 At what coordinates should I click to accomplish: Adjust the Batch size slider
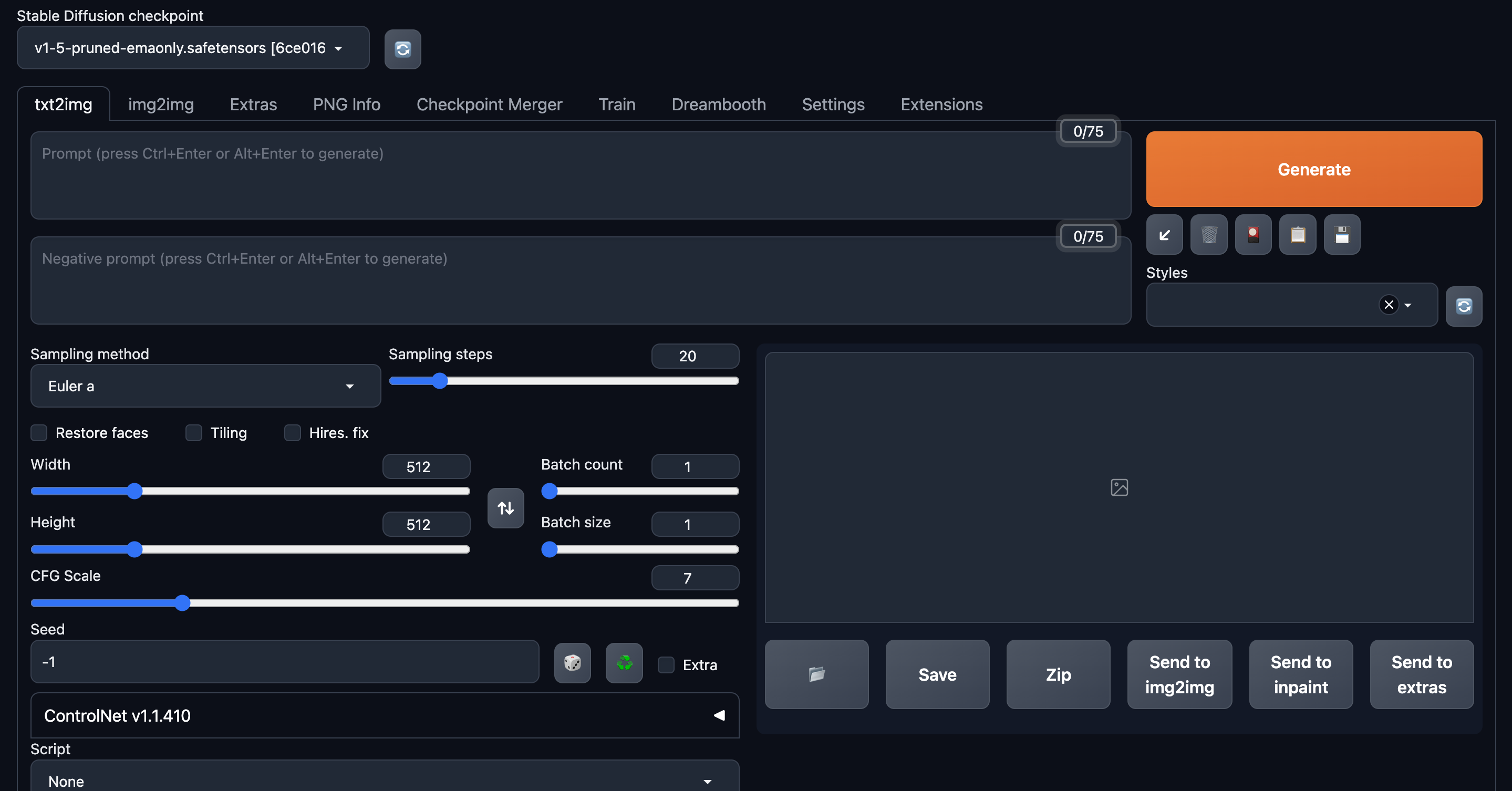640,549
